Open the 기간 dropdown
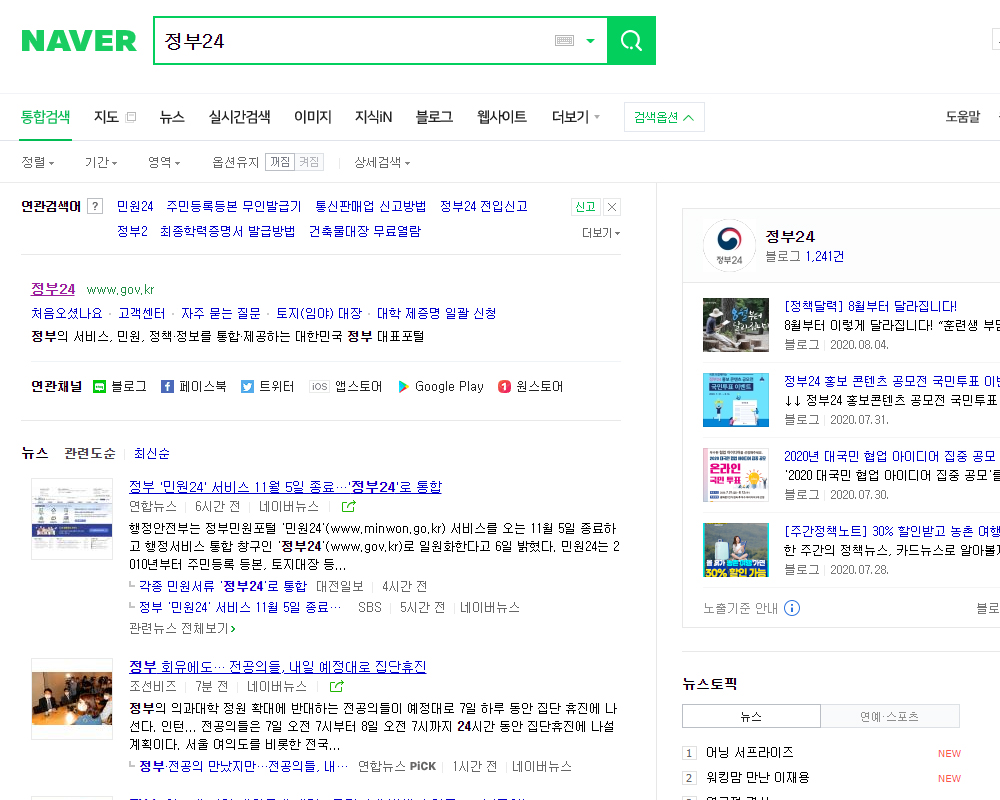Viewport: 1000px width, 800px height. (x=101, y=163)
